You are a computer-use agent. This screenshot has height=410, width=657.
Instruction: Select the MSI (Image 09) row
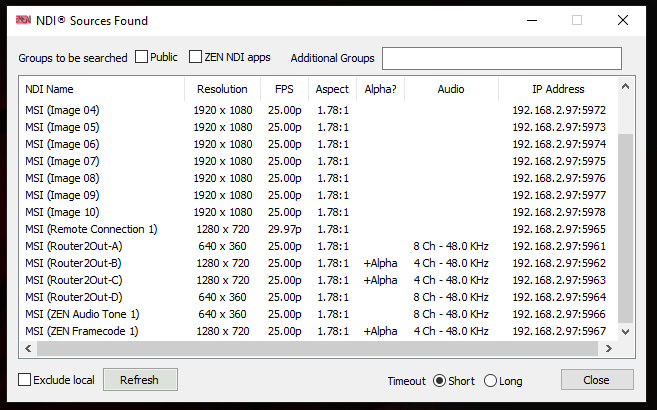[316, 195]
